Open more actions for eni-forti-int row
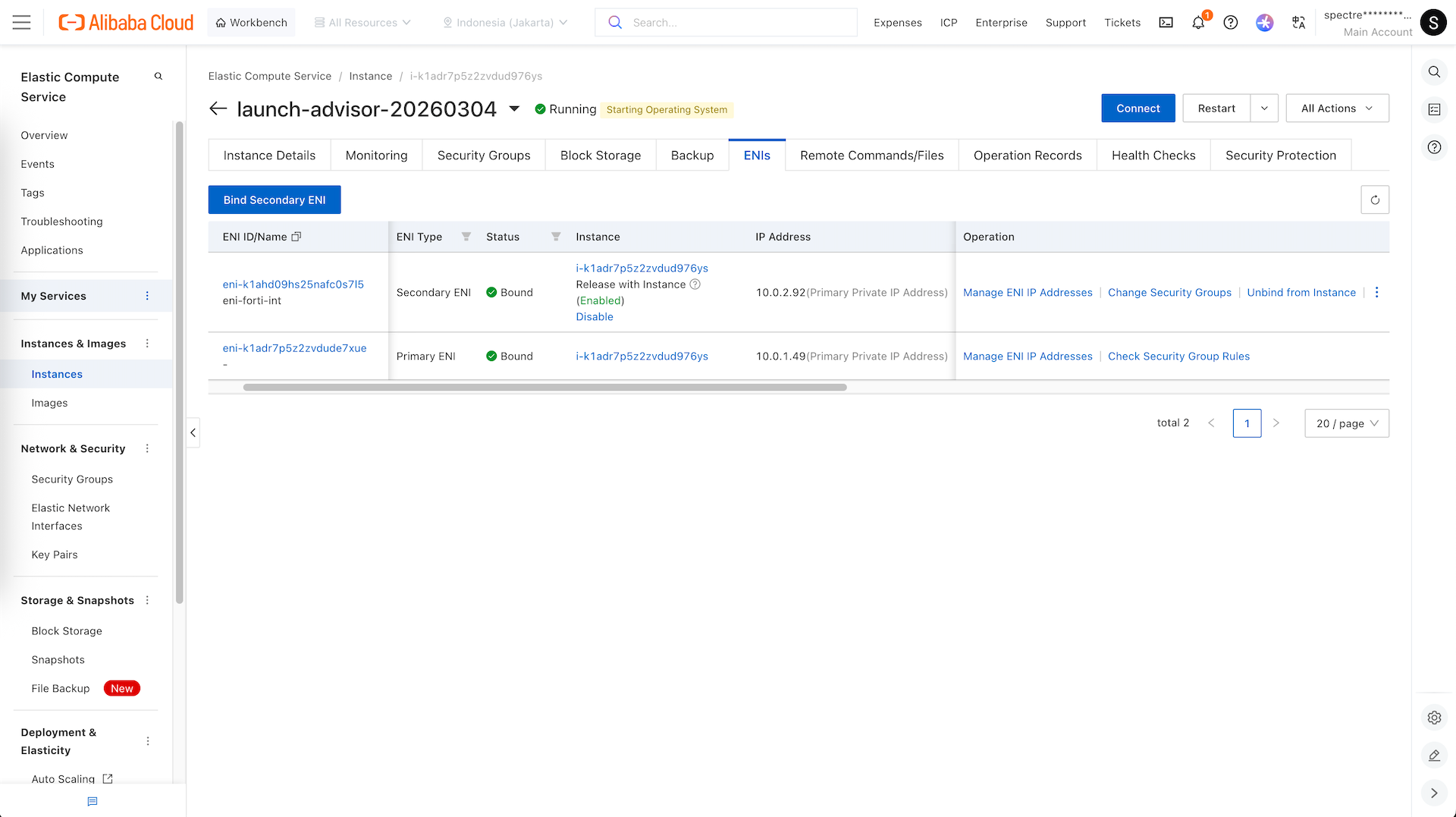The width and height of the screenshot is (1456, 817). 1376,293
